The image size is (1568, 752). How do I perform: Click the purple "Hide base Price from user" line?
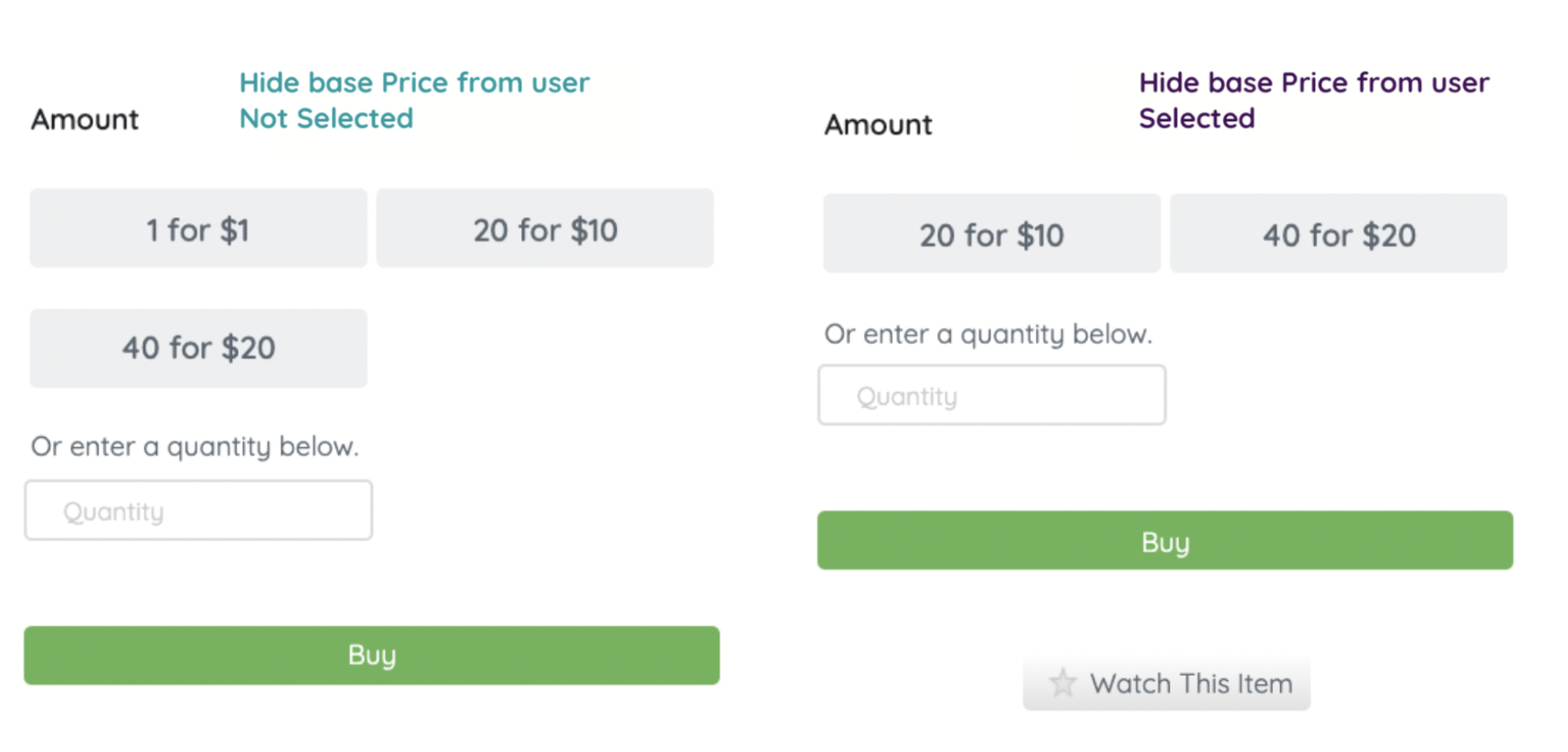[1313, 83]
